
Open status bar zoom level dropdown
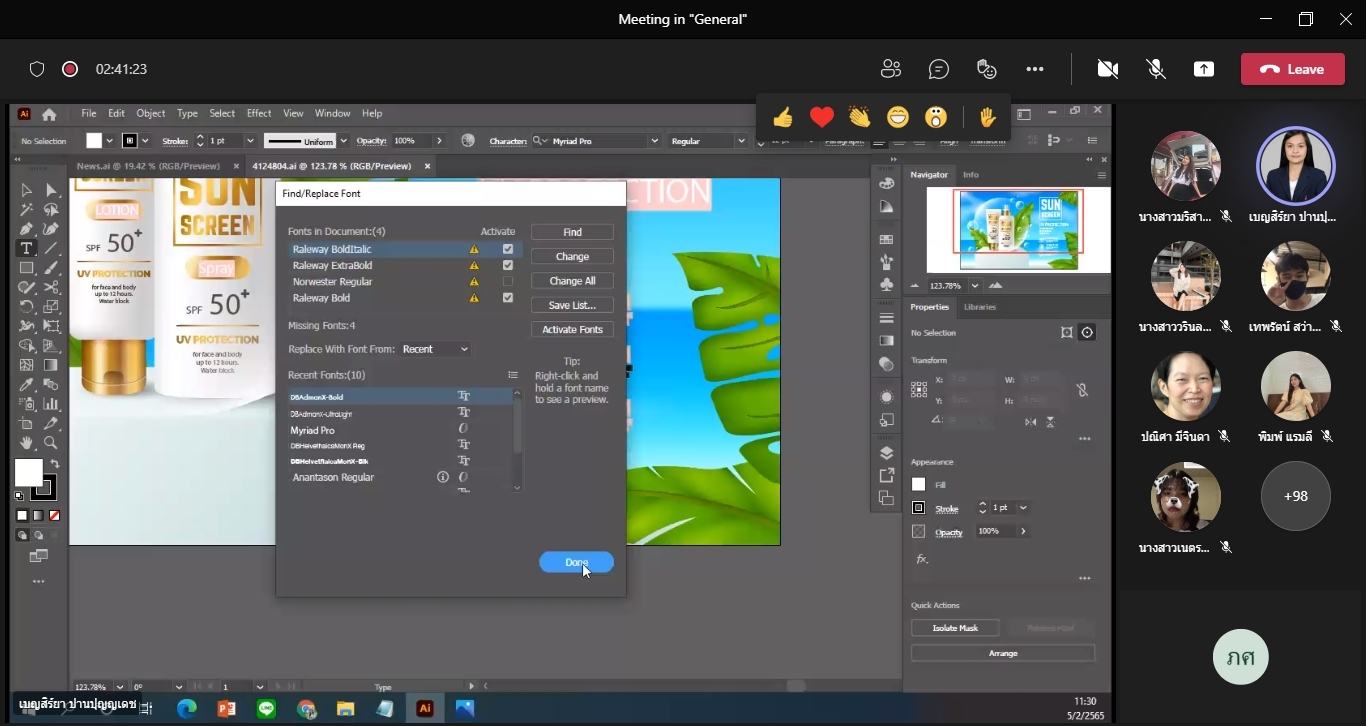120,687
